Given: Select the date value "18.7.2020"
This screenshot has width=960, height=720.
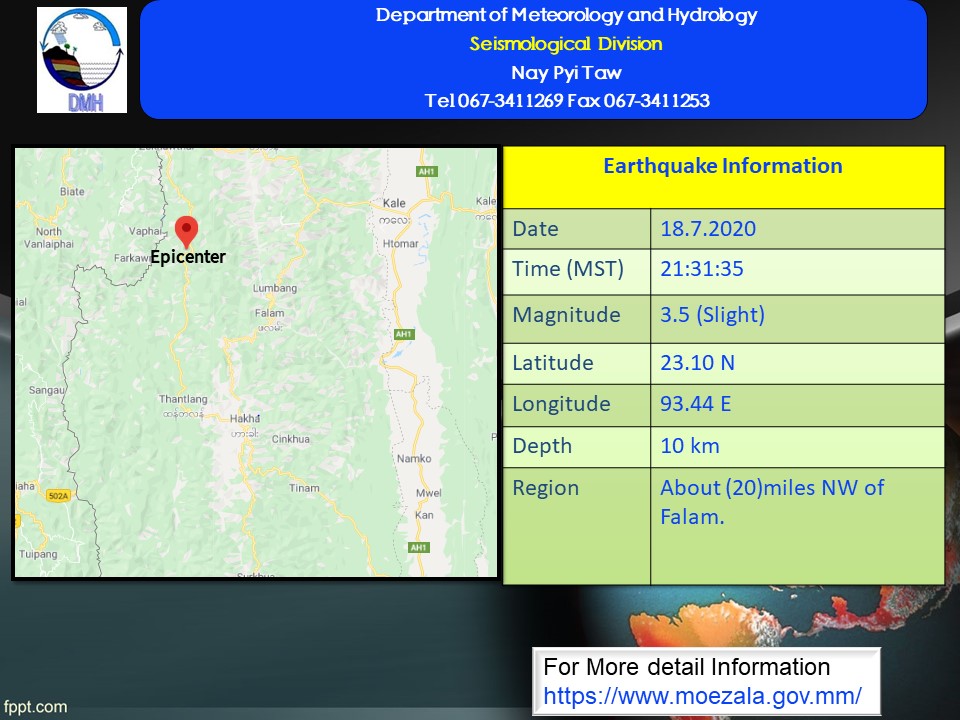Looking at the screenshot, I should pos(708,229).
